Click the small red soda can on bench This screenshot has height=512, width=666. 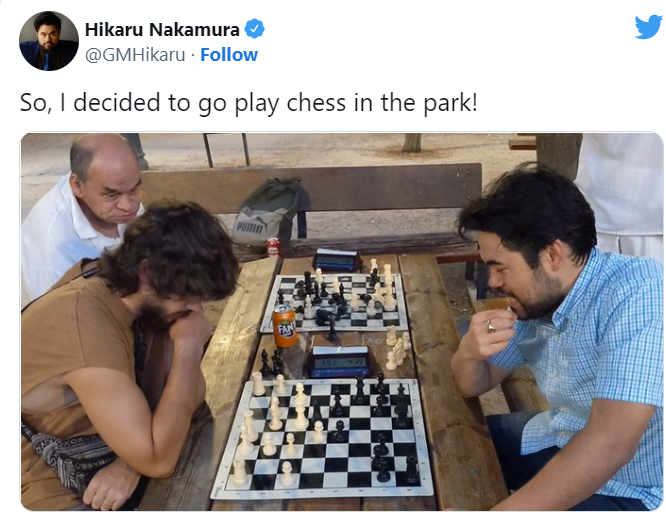273,246
